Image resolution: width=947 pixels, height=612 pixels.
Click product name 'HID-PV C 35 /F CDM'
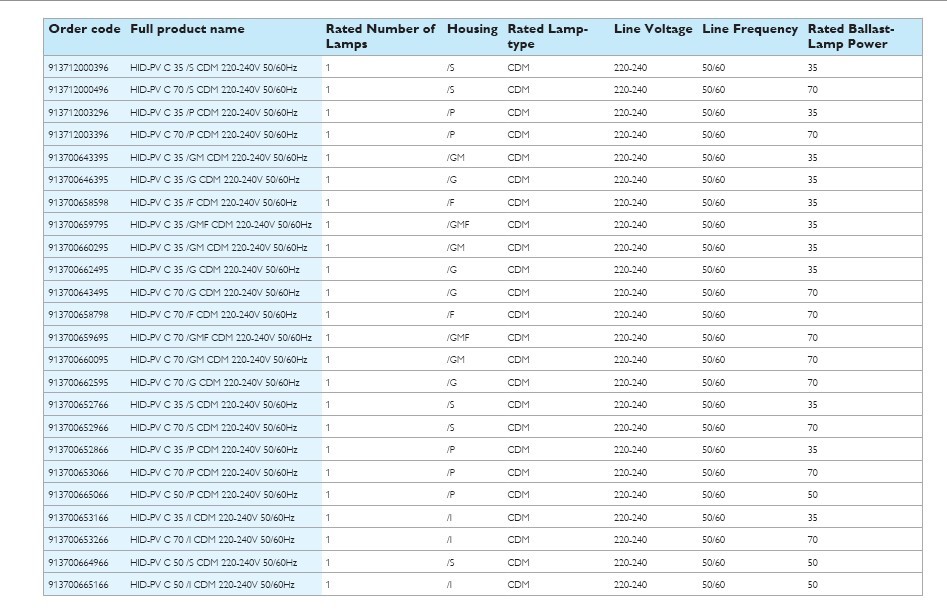tap(213, 203)
